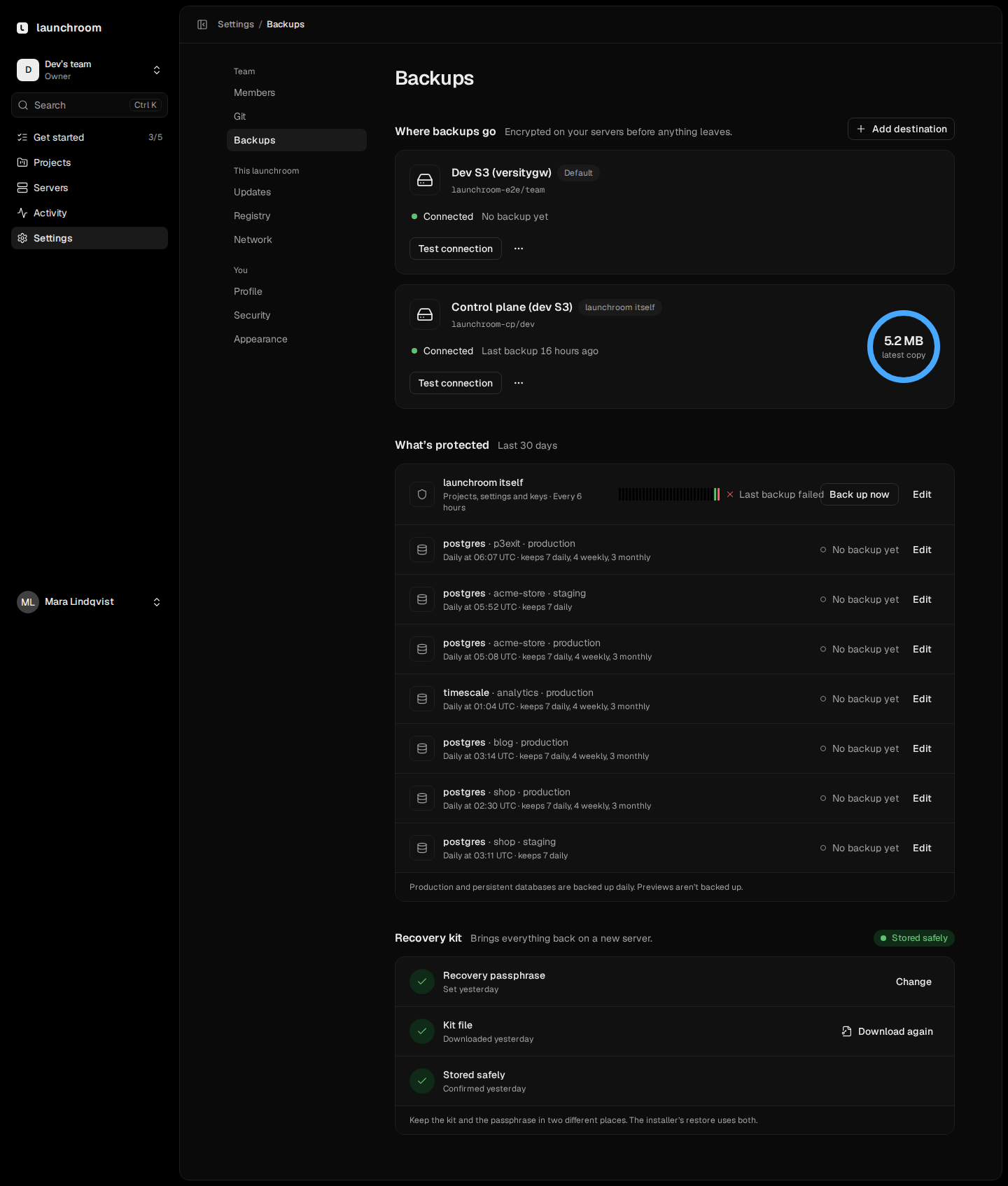Click the Default badge on Dev S3
Screen dimensions: 1008x1186
[x=578, y=173]
